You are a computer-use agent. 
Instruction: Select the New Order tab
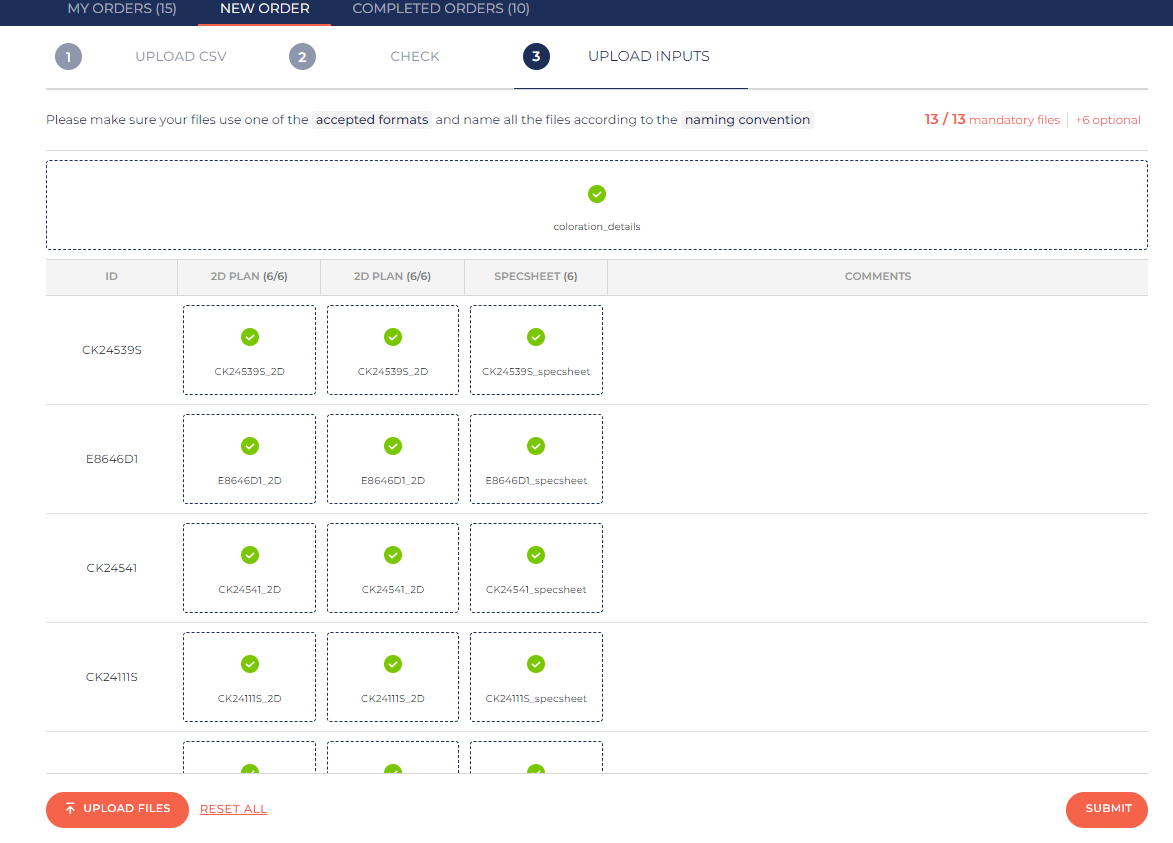pyautogui.click(x=264, y=9)
